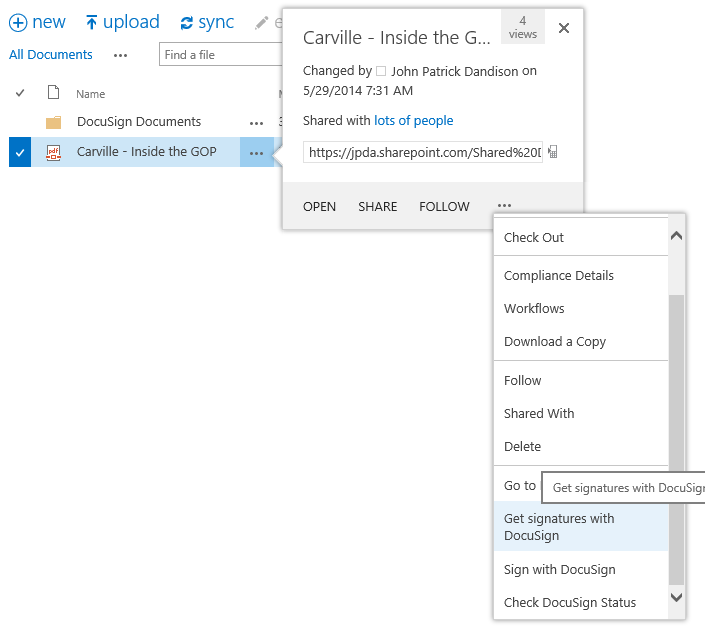Close the callout with the X button
This screenshot has width=705, height=633.
pyautogui.click(x=563, y=28)
